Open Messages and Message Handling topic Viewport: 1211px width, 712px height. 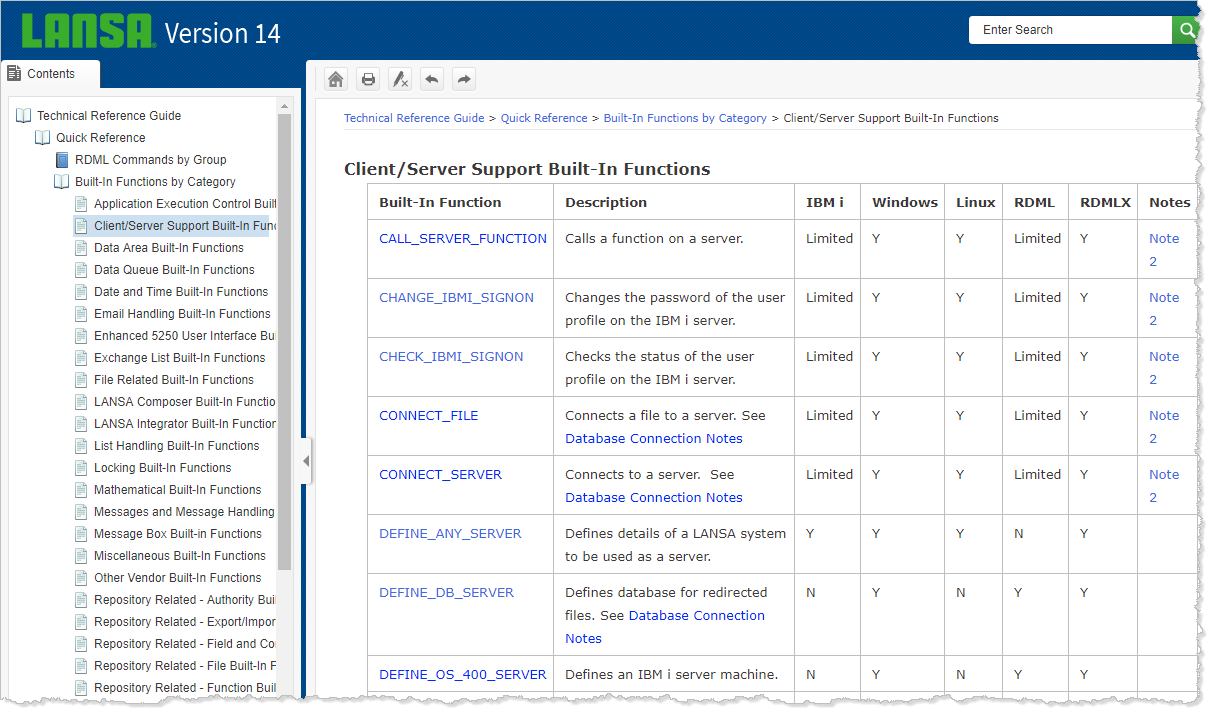(x=184, y=512)
